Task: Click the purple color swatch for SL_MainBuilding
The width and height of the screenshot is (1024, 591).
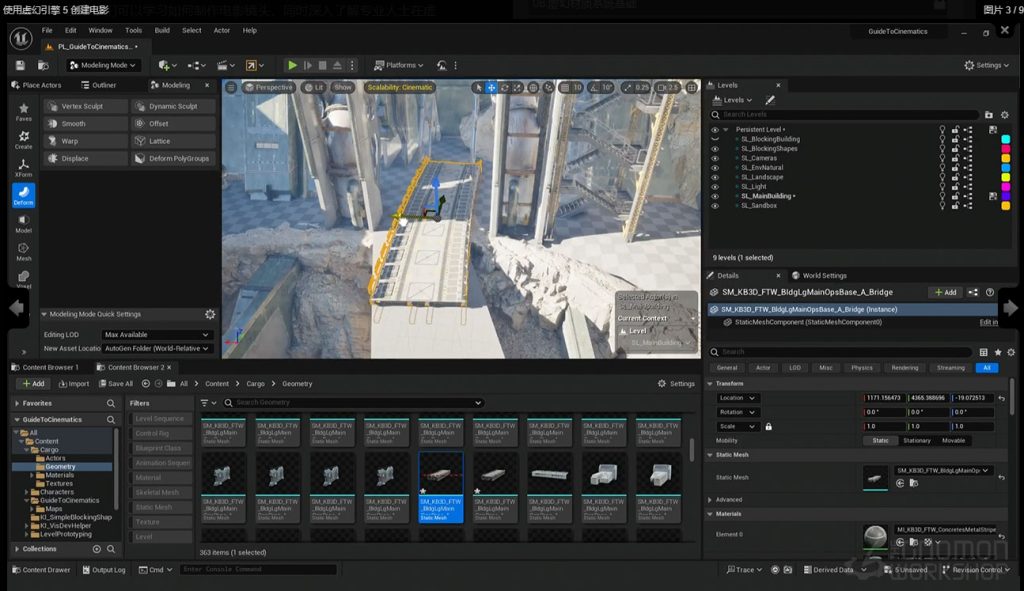Action: 1006,196
